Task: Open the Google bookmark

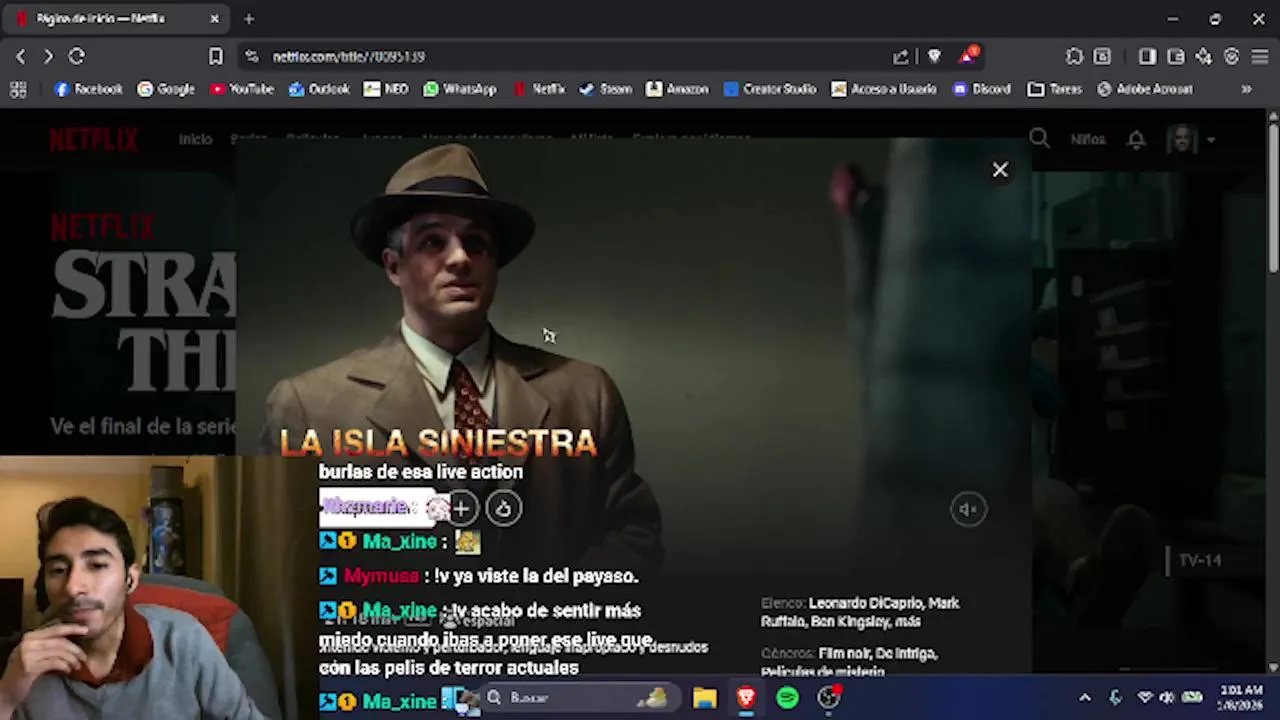Action: [166, 89]
